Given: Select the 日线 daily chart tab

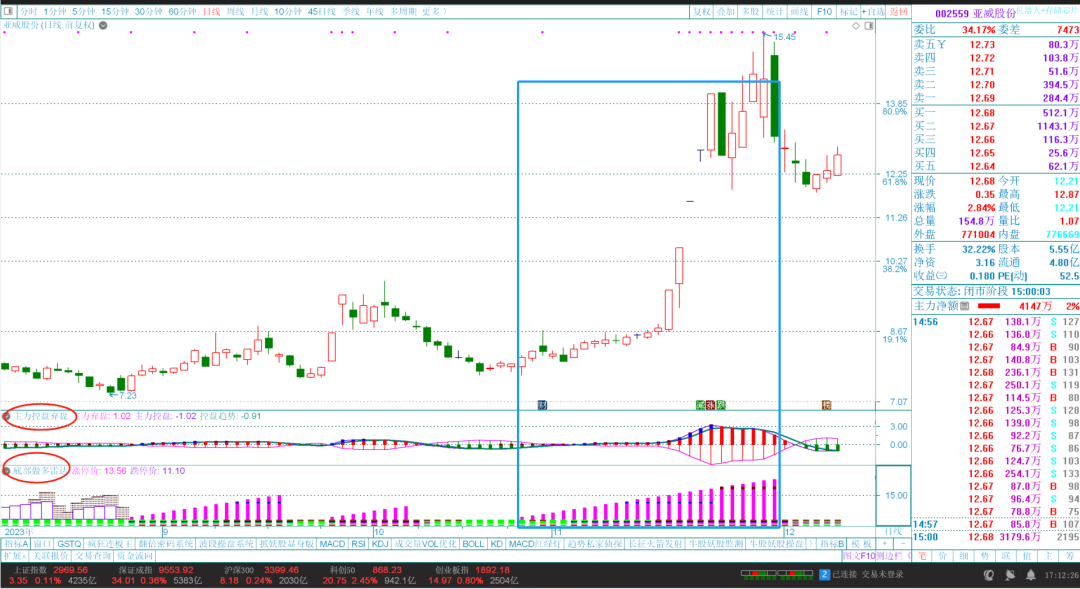Looking at the screenshot, I should coord(211,11).
